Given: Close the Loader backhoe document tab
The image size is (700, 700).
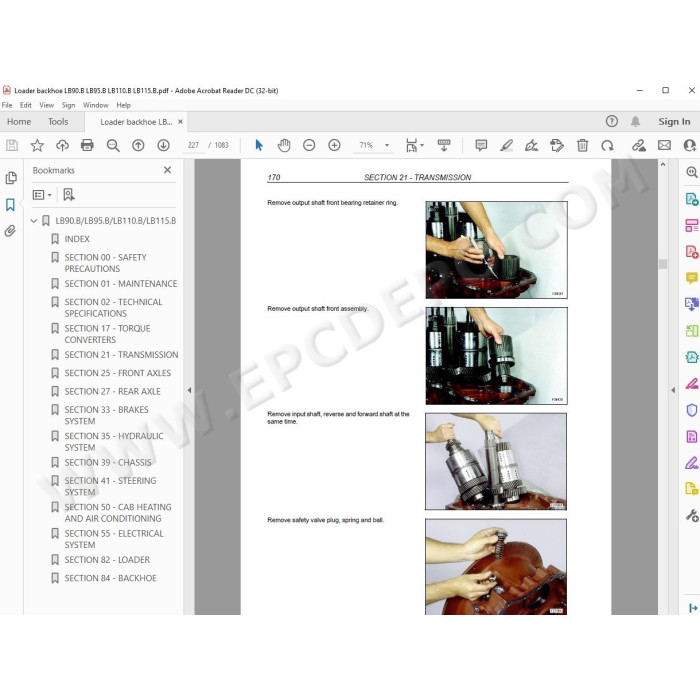Looking at the screenshot, I should [180, 121].
